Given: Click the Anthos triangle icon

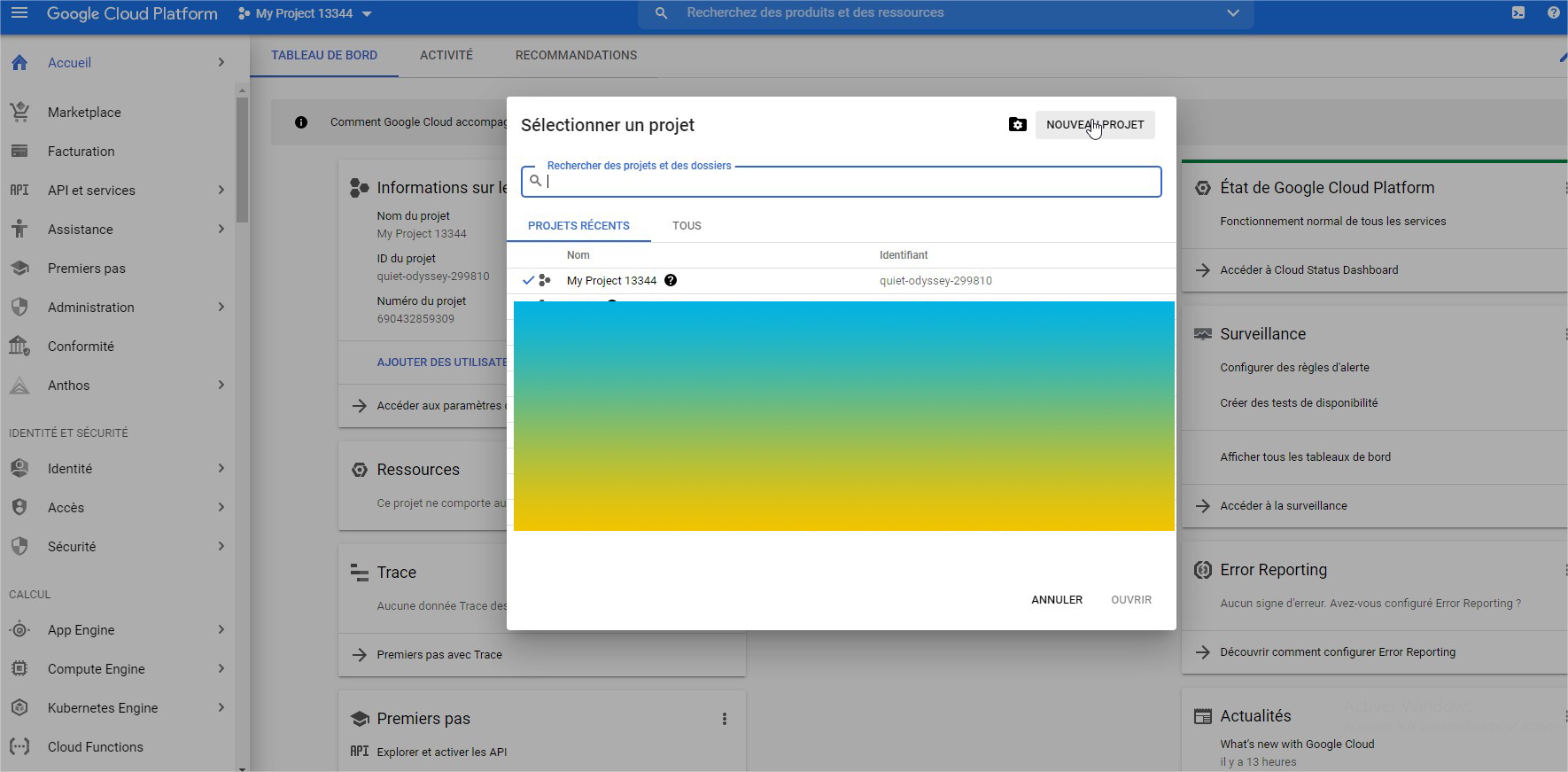Looking at the screenshot, I should click(19, 385).
